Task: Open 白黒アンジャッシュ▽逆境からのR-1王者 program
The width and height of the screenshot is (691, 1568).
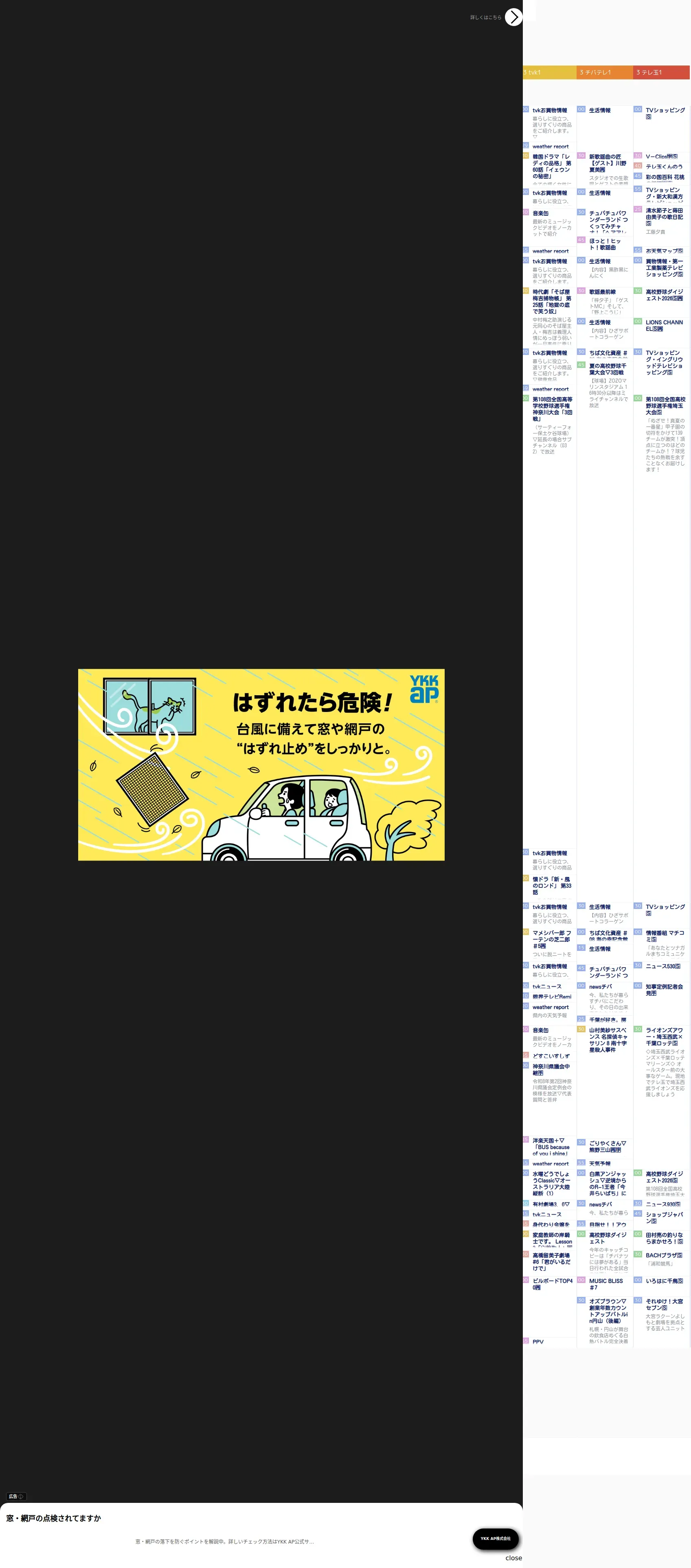Action: click(x=608, y=1183)
